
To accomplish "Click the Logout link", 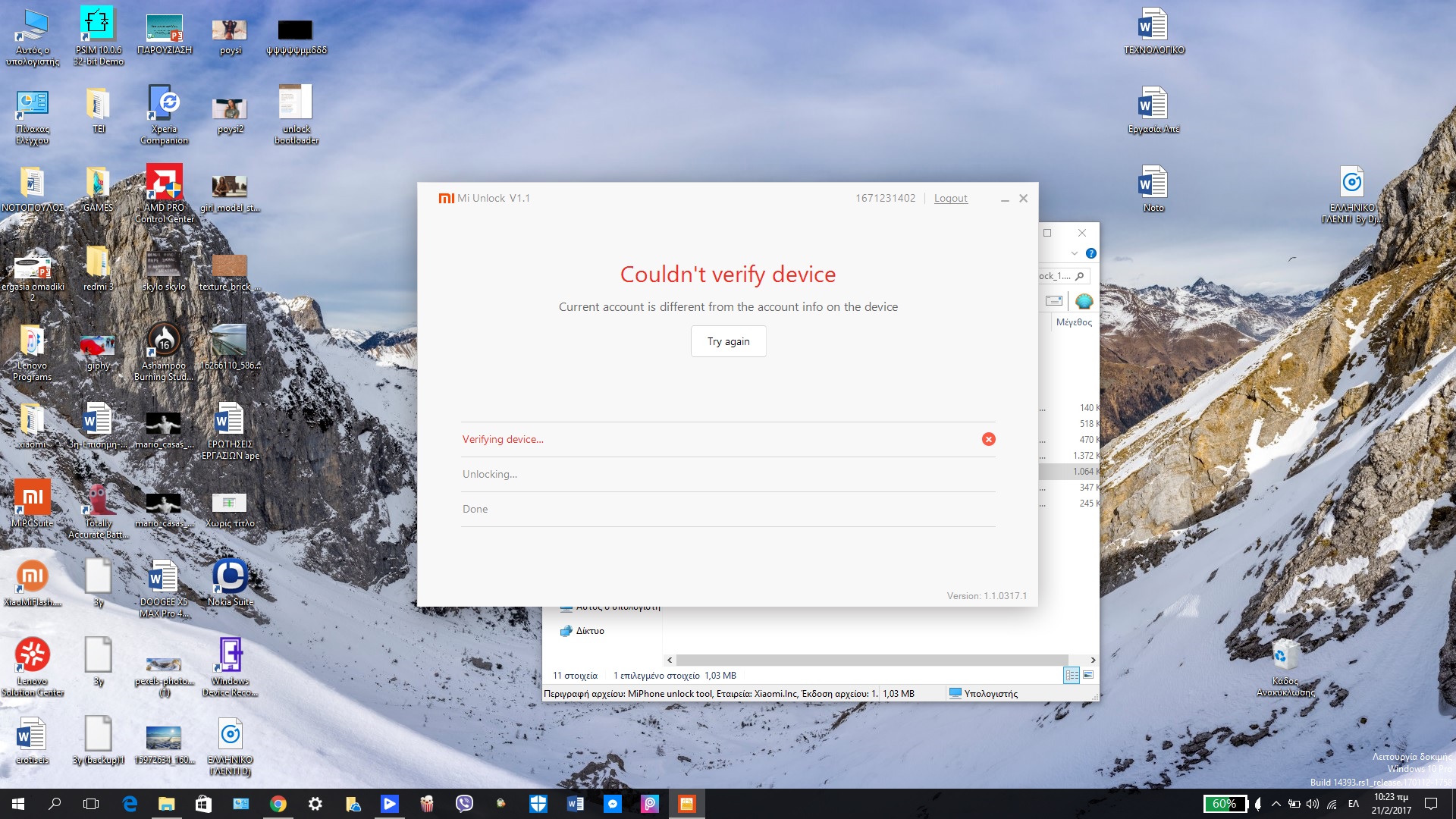I will point(950,198).
